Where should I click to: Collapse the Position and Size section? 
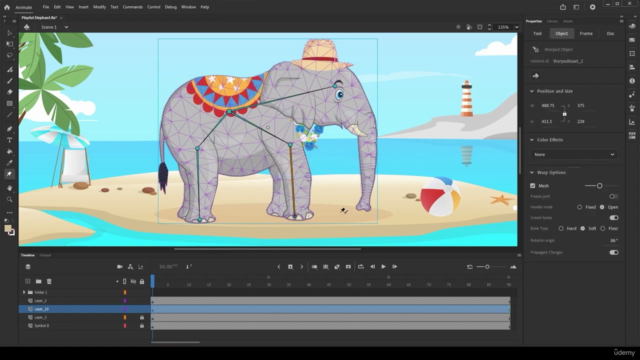[x=532, y=91]
